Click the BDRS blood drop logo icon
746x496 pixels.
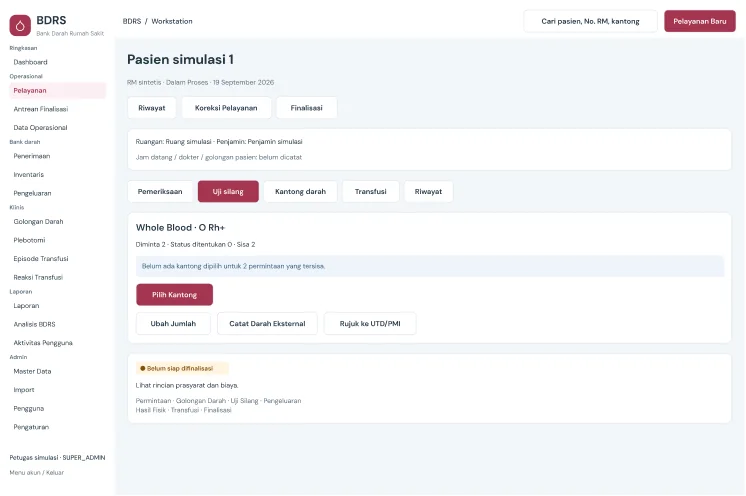click(20, 26)
